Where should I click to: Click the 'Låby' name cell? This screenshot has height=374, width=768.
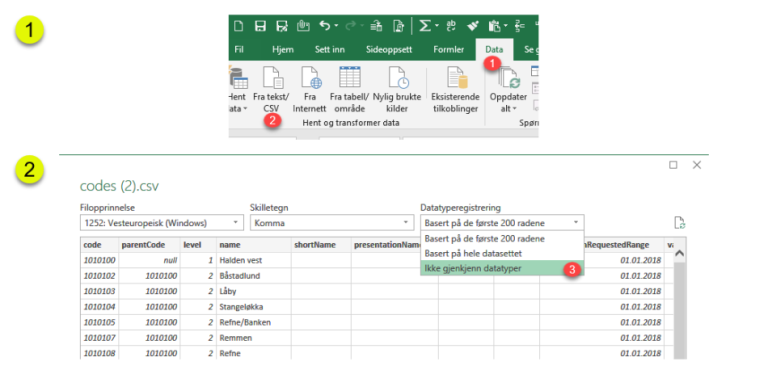[x=254, y=291]
